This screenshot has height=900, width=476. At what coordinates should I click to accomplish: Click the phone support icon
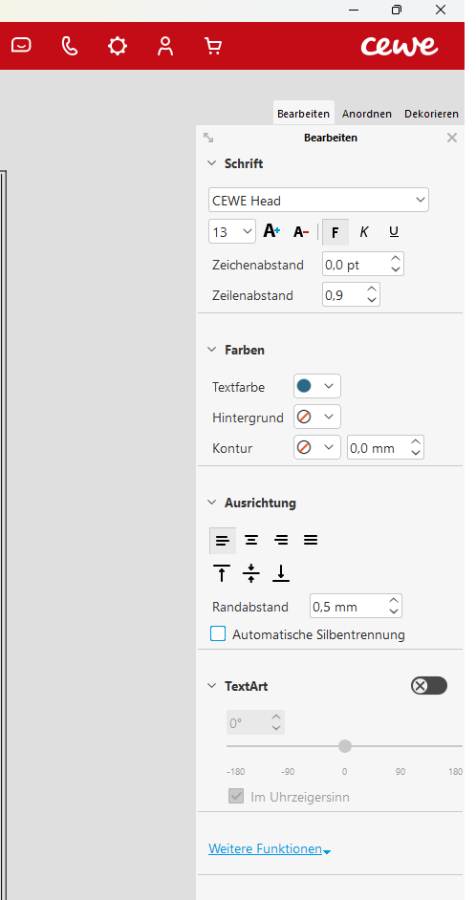(x=69, y=46)
